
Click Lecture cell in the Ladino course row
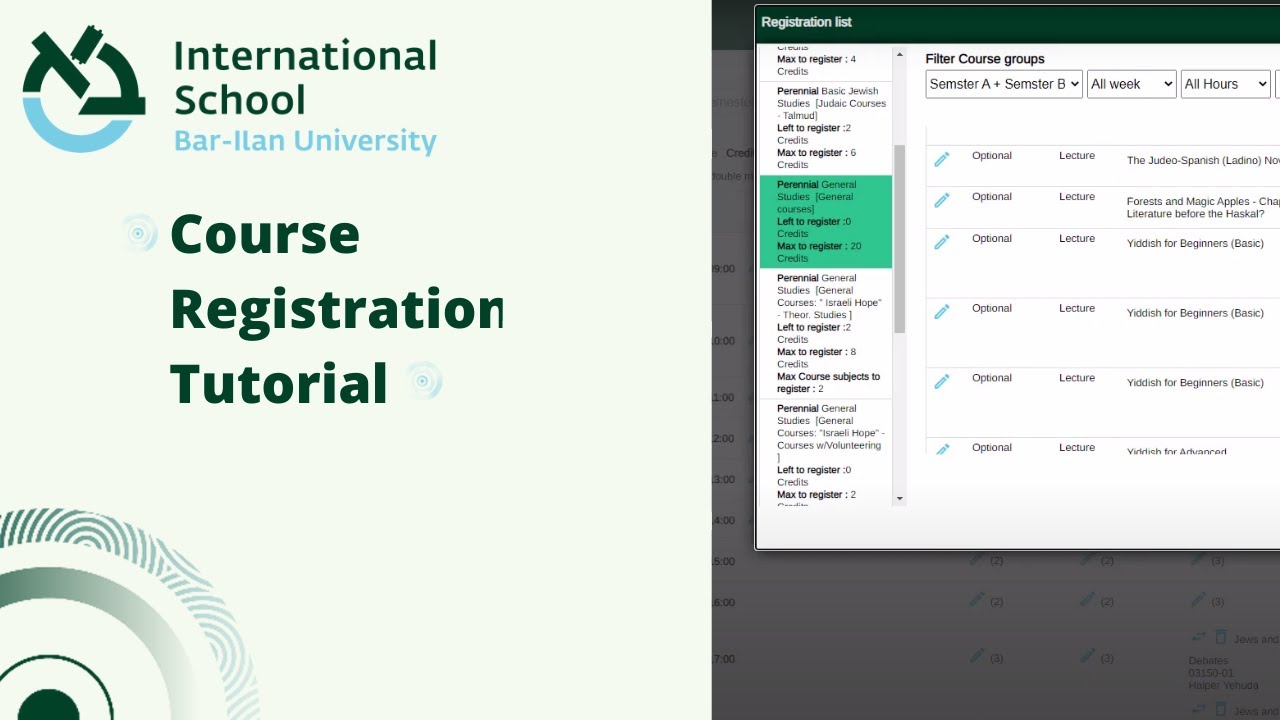pyautogui.click(x=1077, y=155)
